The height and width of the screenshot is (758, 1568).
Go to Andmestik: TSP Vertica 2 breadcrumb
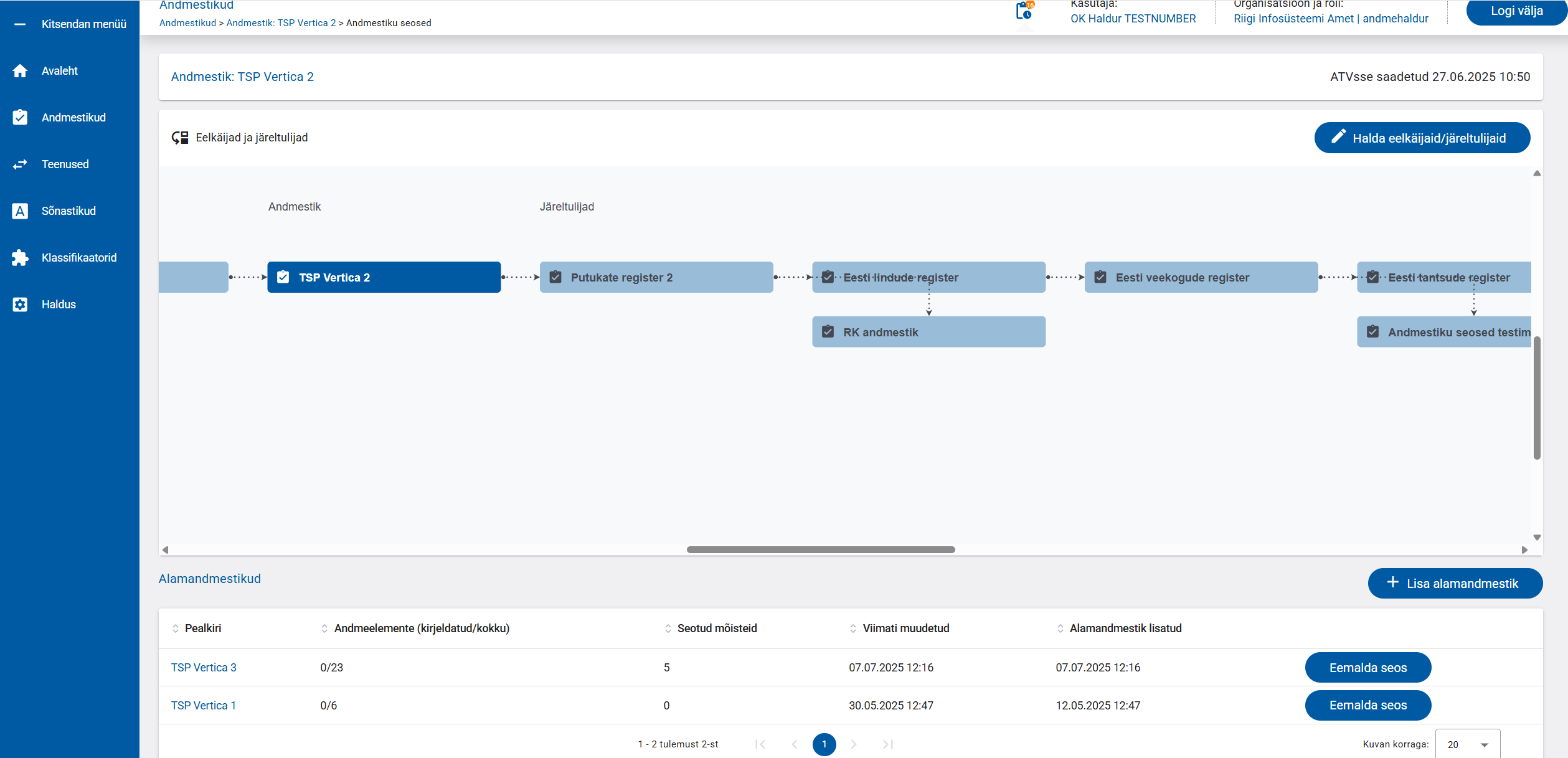(x=281, y=23)
